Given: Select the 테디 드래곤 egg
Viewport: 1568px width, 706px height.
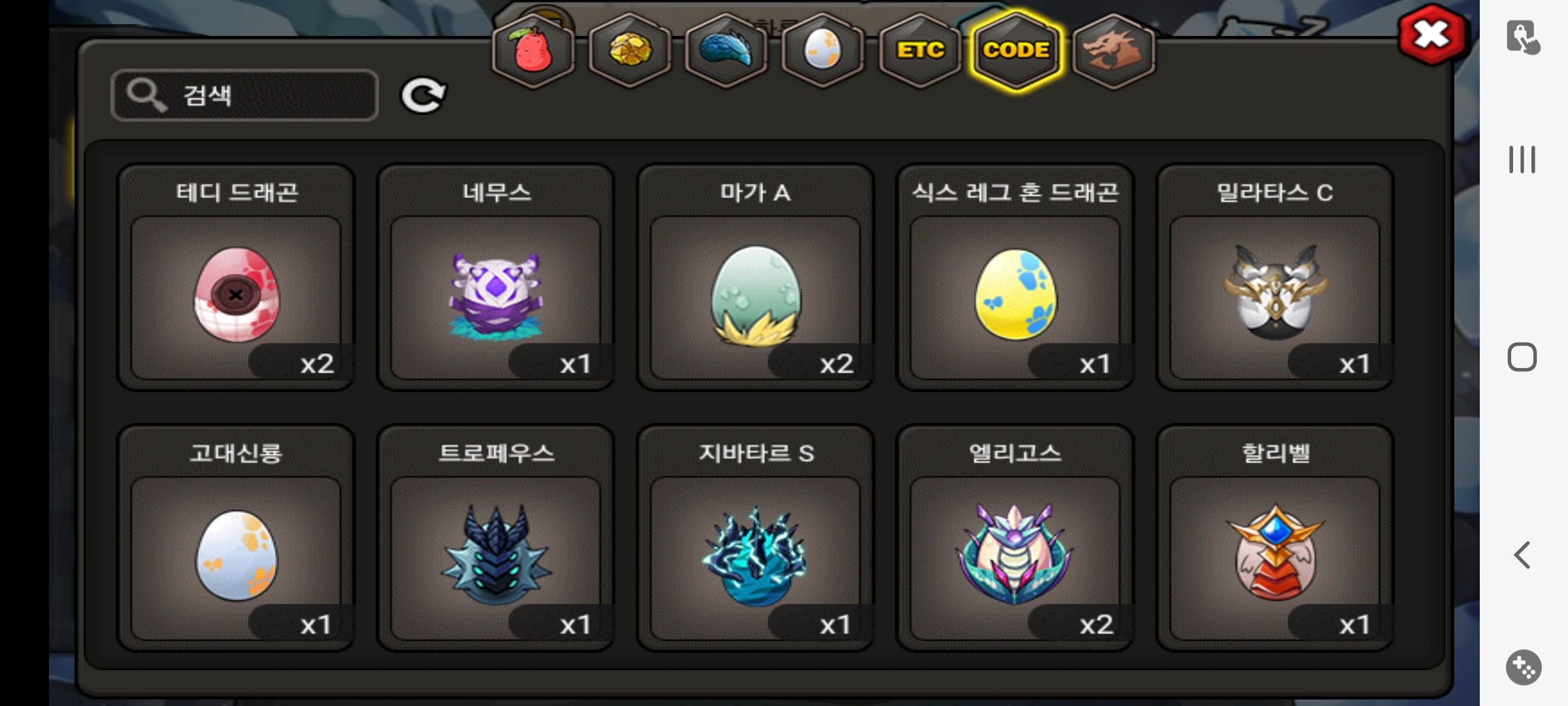Looking at the screenshot, I should (236, 277).
